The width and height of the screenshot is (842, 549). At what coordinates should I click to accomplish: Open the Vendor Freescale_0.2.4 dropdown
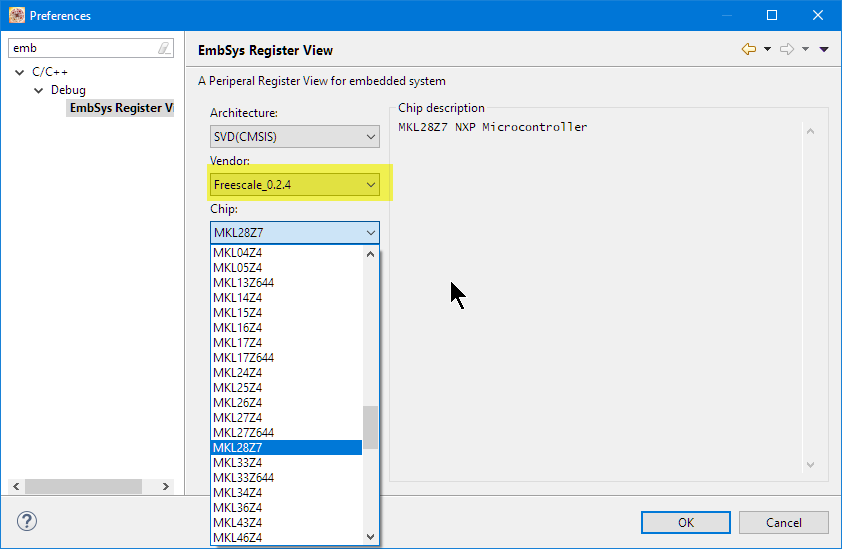(x=294, y=184)
